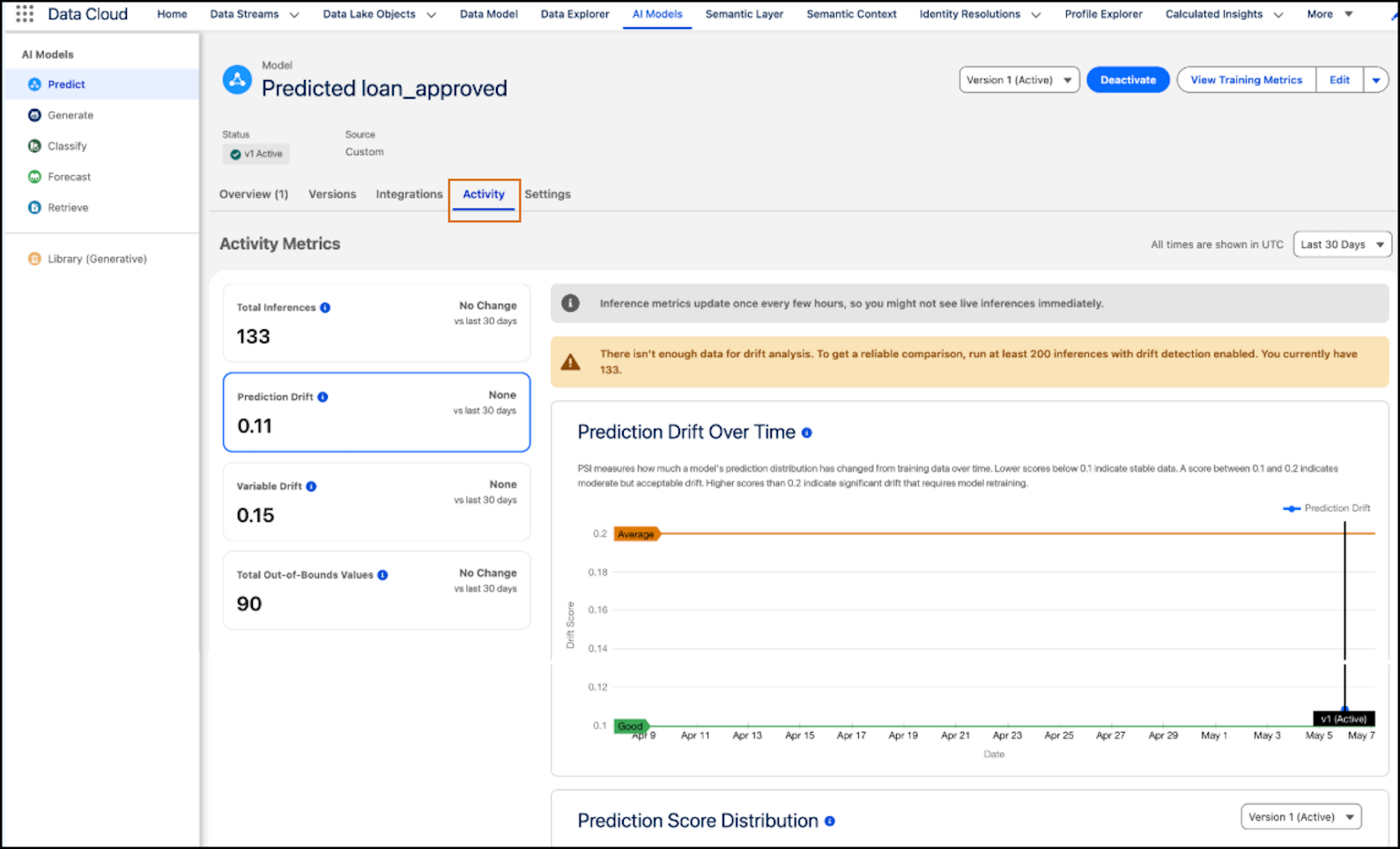Open the Score Distribution Version 1 dropdown
Viewport: 1400px width, 849px height.
pos(1300,817)
